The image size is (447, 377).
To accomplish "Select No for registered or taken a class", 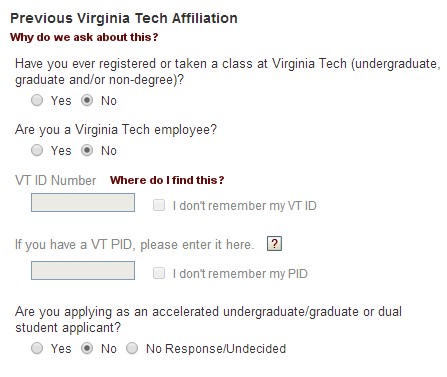I will (x=87, y=100).
